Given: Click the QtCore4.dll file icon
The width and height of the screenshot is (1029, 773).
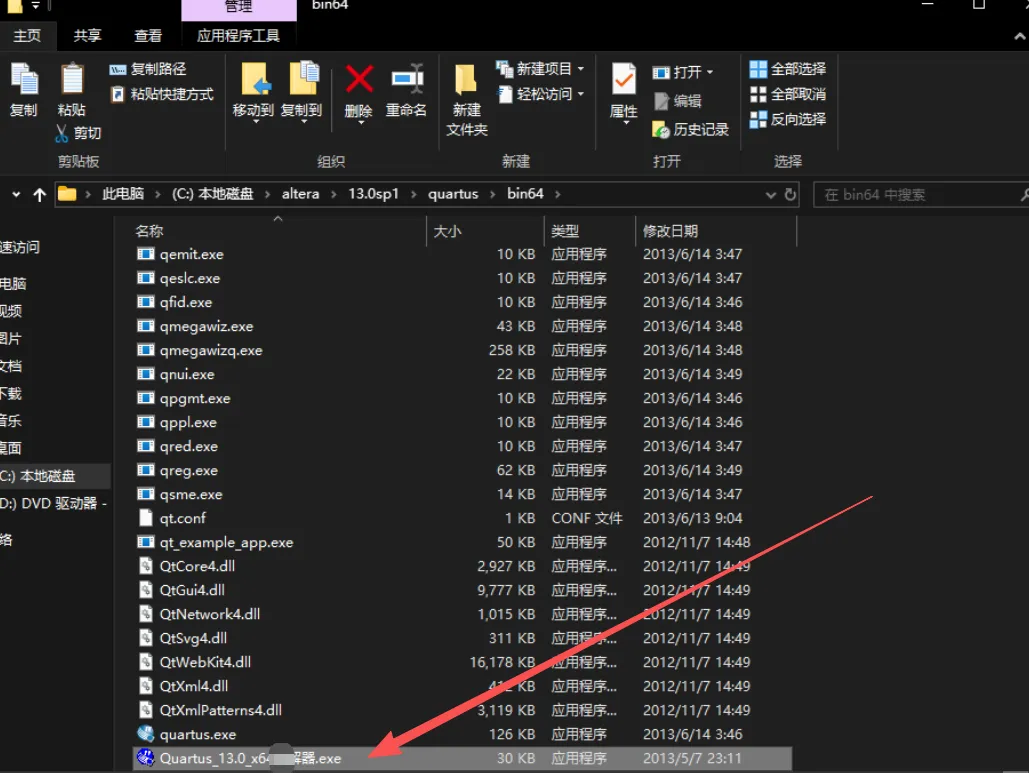Looking at the screenshot, I should tap(146, 566).
